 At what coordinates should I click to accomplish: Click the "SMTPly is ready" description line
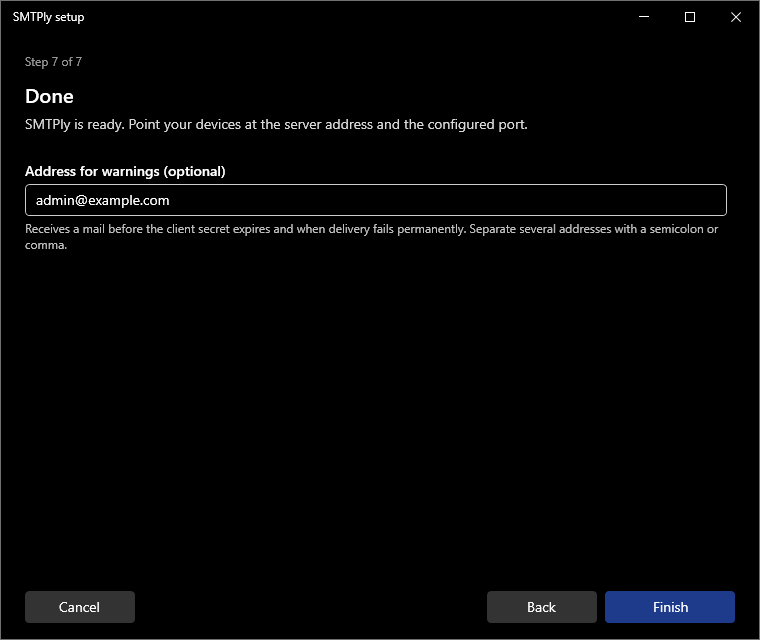click(276, 125)
